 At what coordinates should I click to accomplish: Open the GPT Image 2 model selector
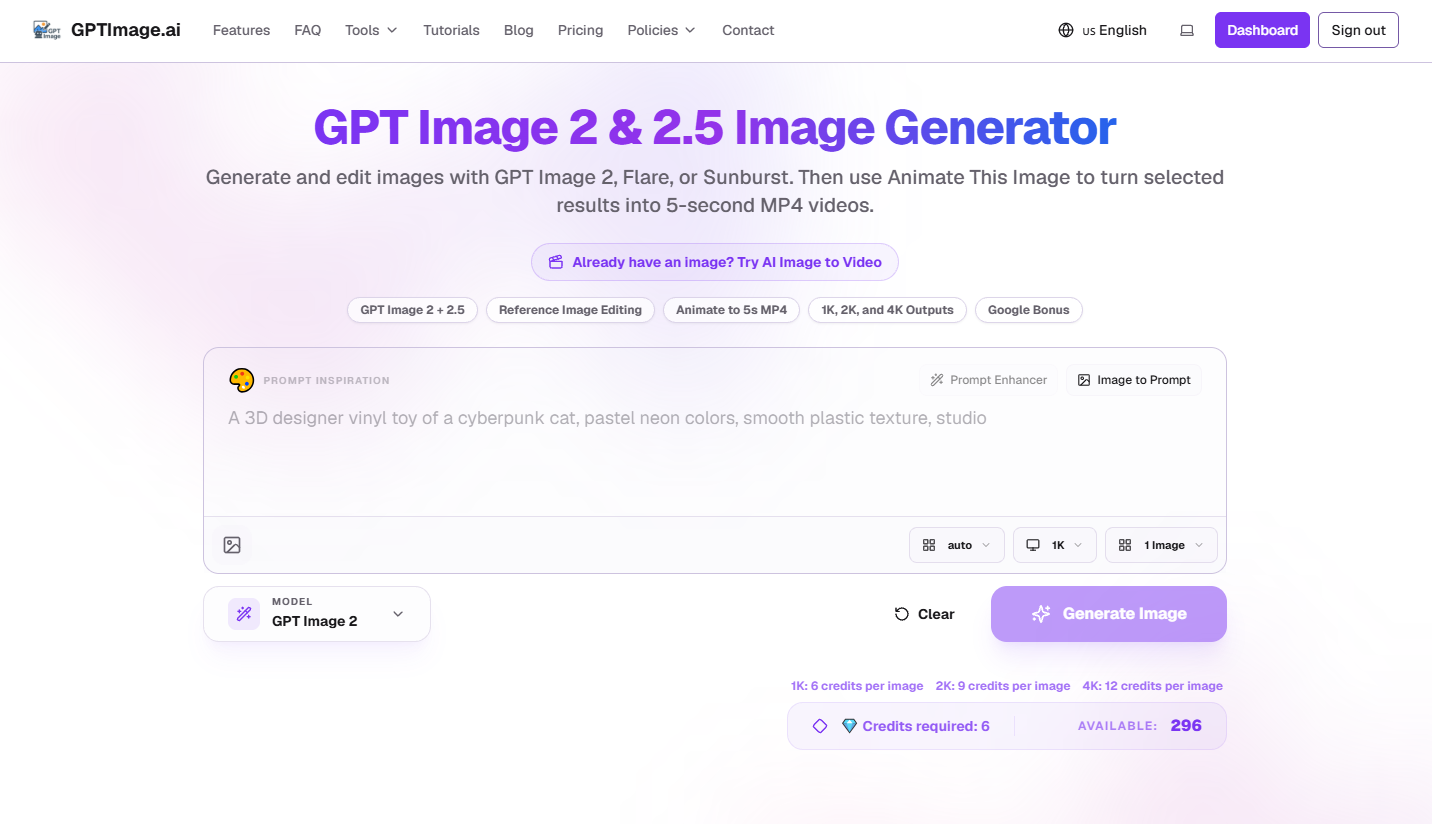click(x=317, y=614)
